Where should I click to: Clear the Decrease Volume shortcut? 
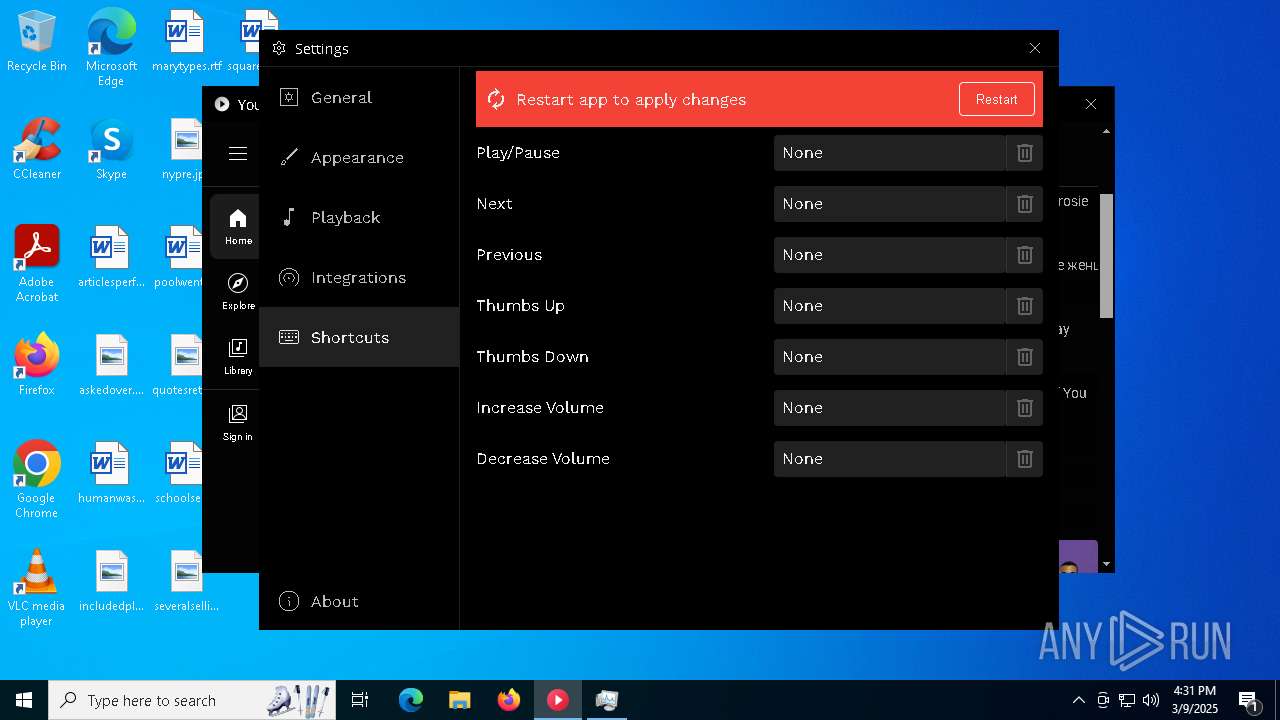point(1024,459)
